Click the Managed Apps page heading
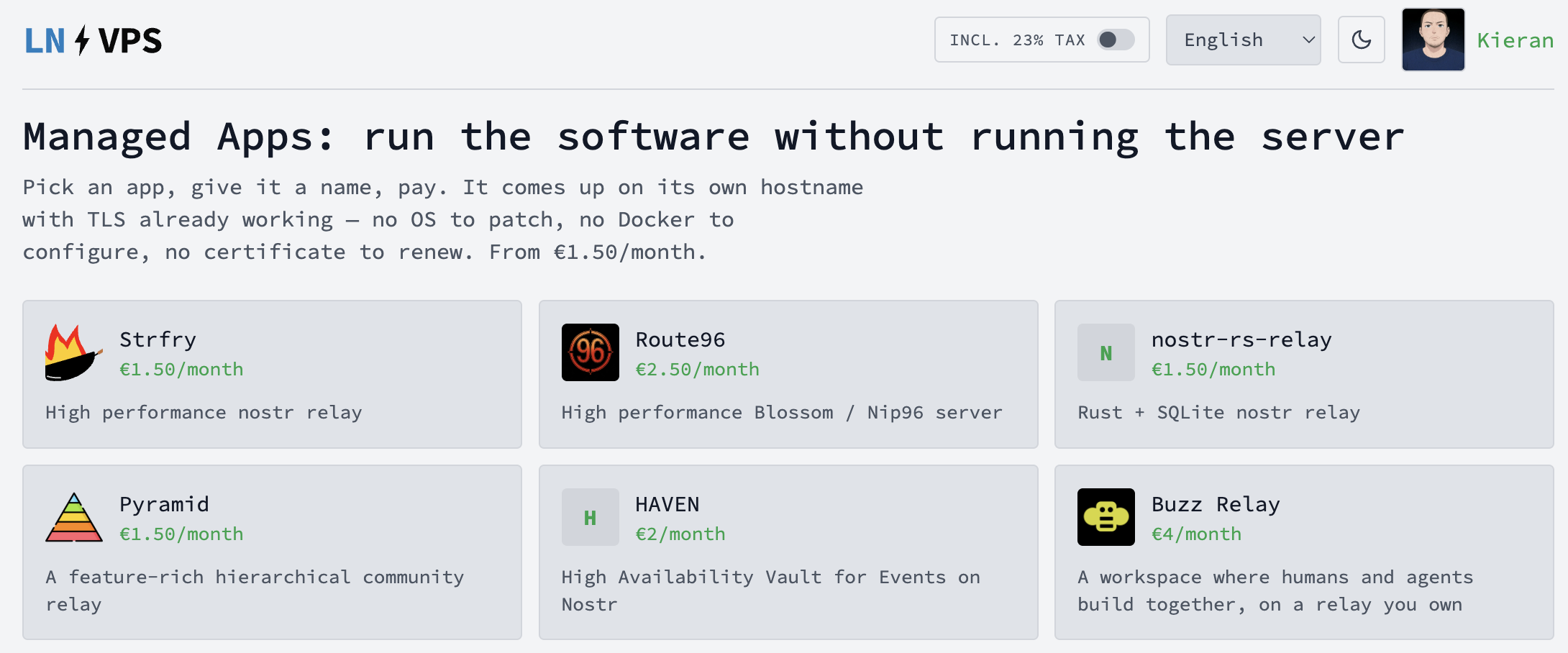The width and height of the screenshot is (1568, 653). (713, 137)
